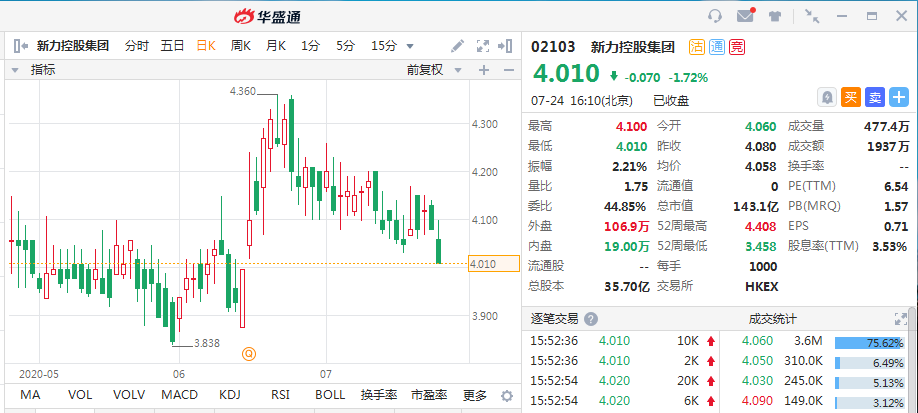Image resolution: width=918 pixels, height=413 pixels.
Task: Click the 15:52:54 trade row with 20K
Action: 622,381
